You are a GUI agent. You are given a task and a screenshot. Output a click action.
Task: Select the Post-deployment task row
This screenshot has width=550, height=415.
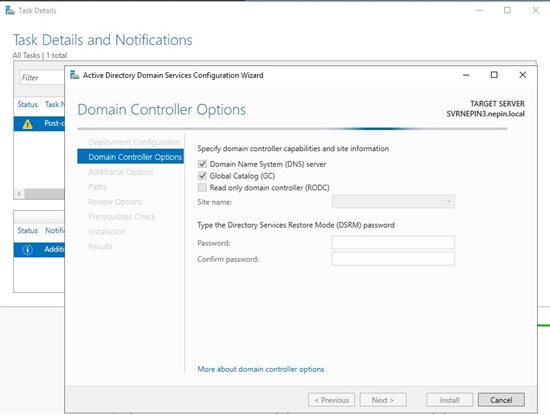(x=39, y=124)
